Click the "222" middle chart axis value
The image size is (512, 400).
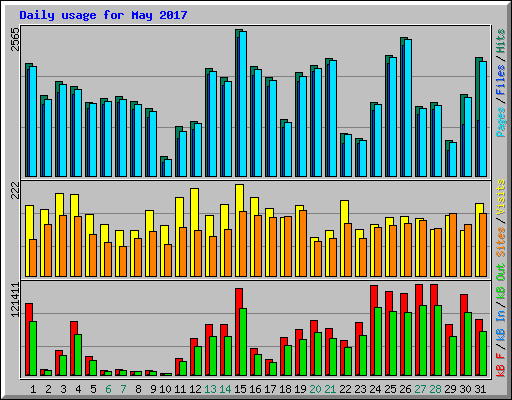tap(16, 190)
